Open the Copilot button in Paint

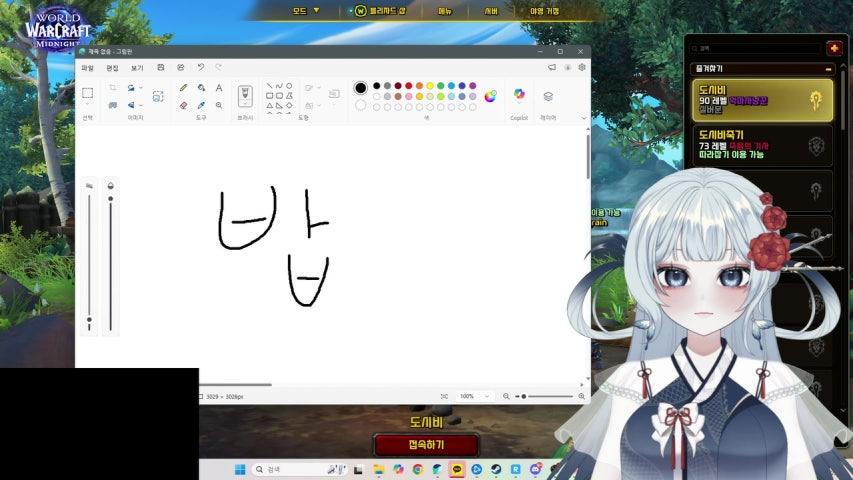coord(519,95)
